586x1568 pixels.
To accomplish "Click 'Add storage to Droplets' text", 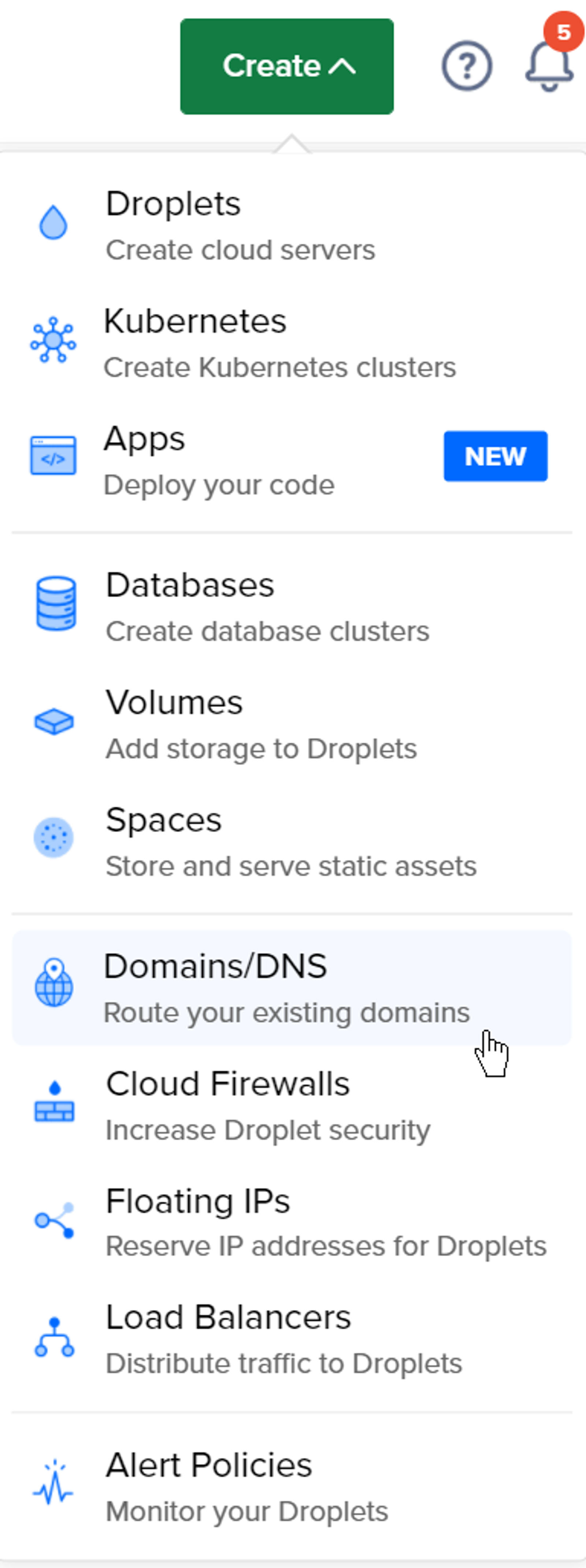I will click(262, 749).
